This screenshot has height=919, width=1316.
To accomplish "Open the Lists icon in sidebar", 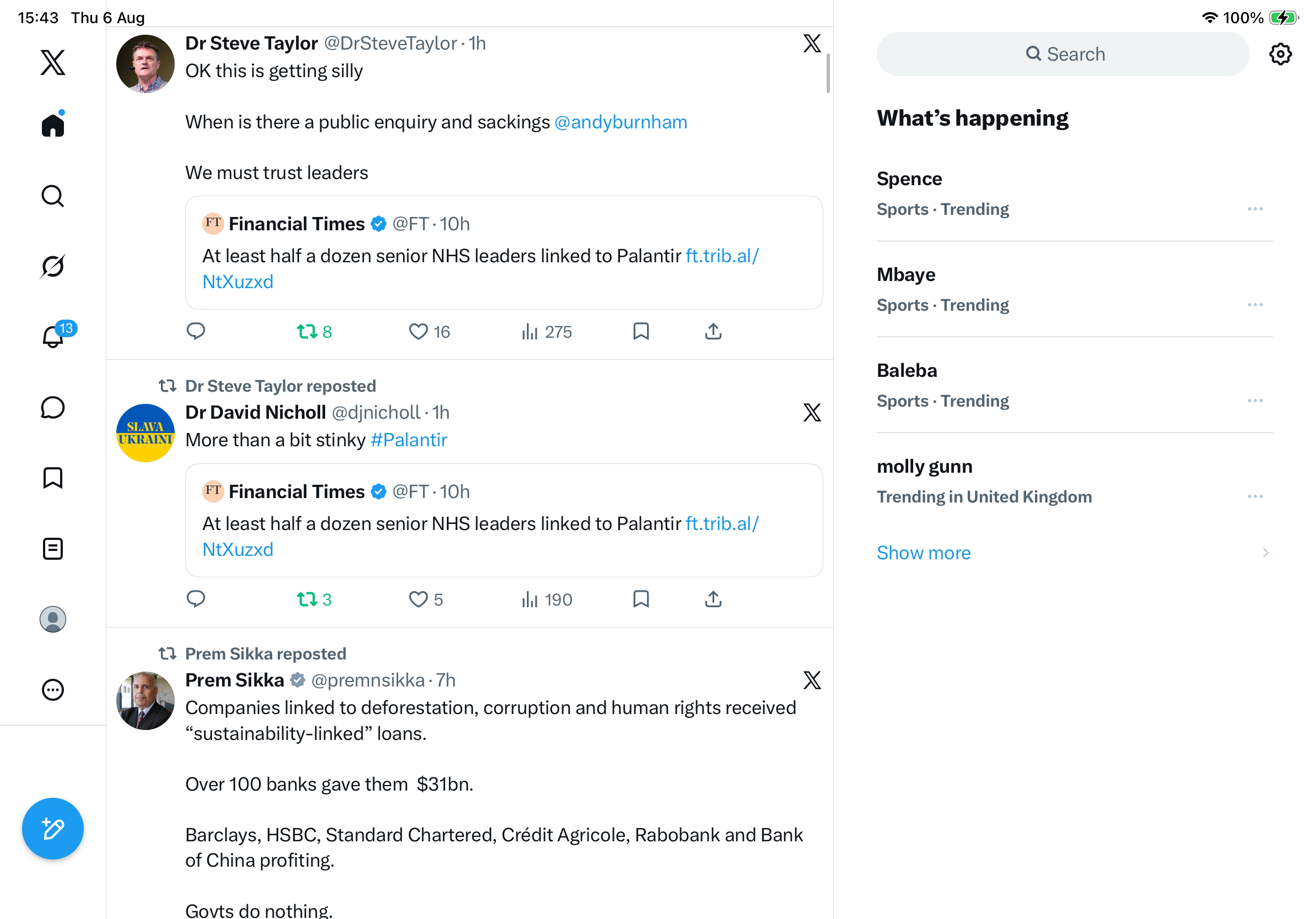I will coord(53,548).
